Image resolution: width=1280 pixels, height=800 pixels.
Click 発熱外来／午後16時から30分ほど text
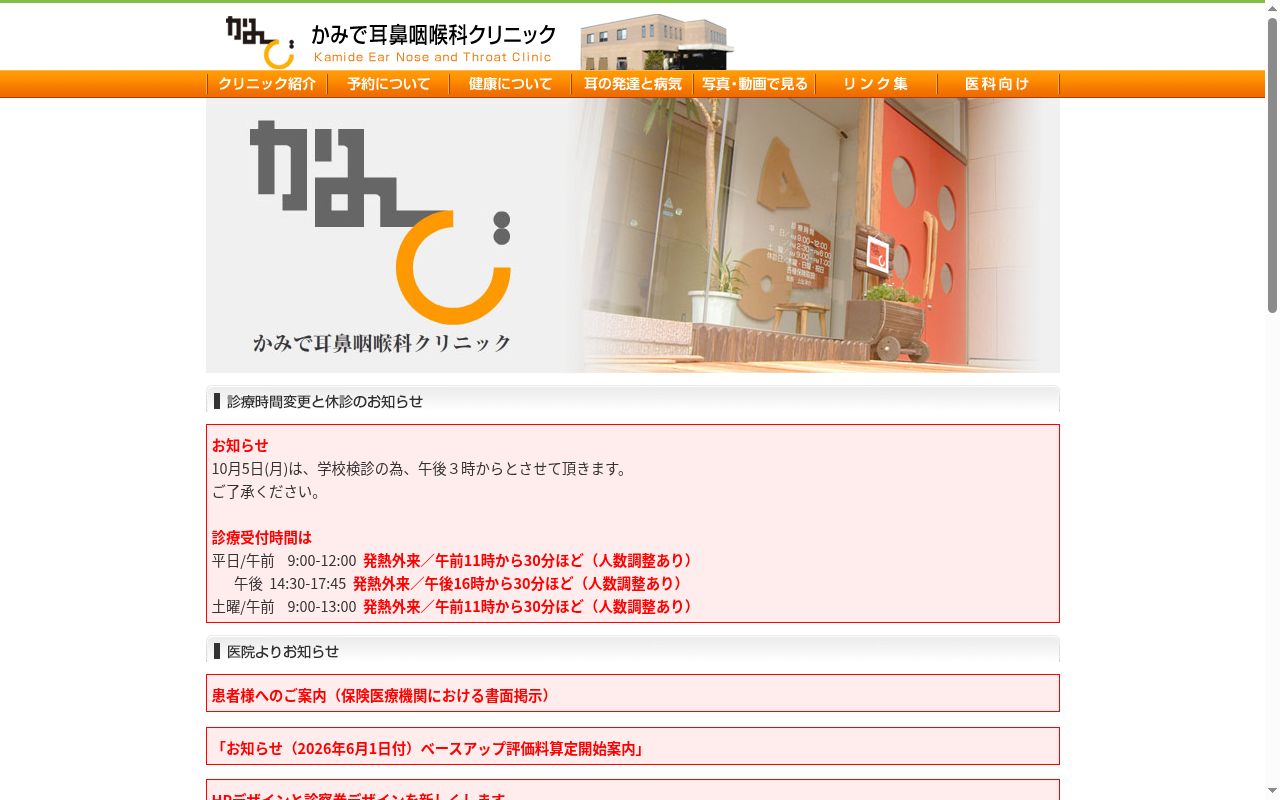point(518,583)
